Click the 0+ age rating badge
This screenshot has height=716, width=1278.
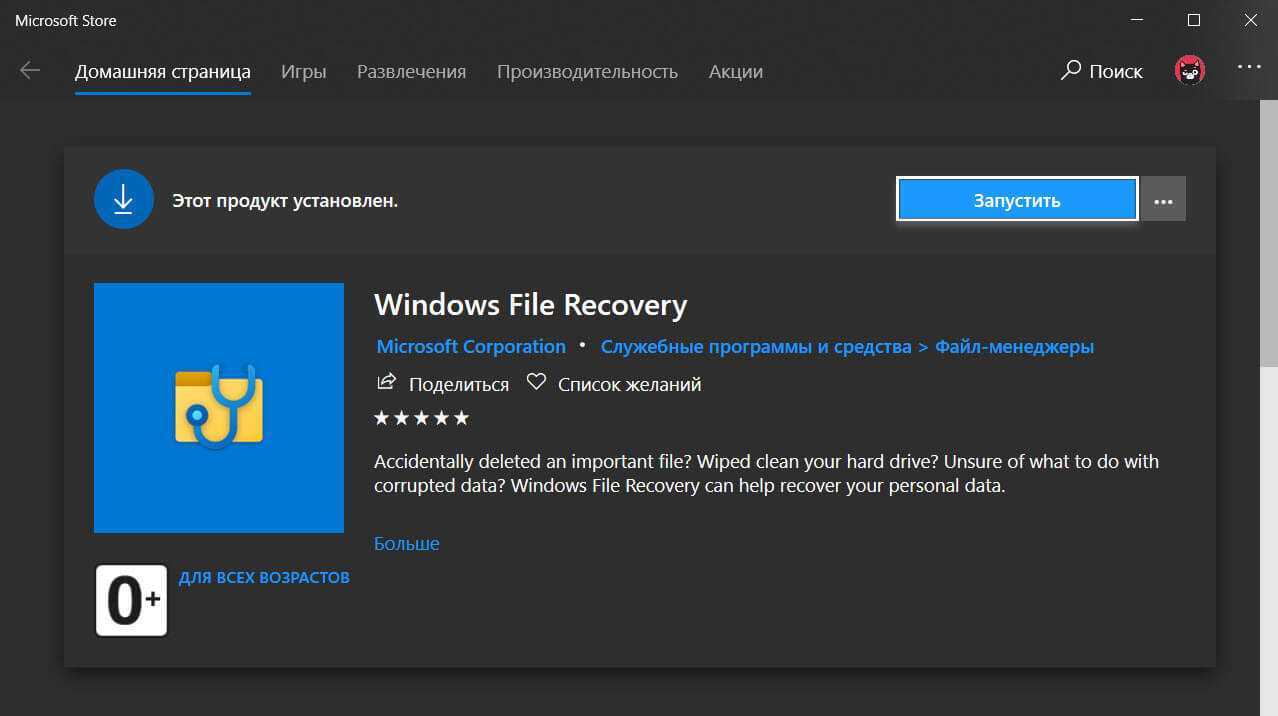click(131, 601)
